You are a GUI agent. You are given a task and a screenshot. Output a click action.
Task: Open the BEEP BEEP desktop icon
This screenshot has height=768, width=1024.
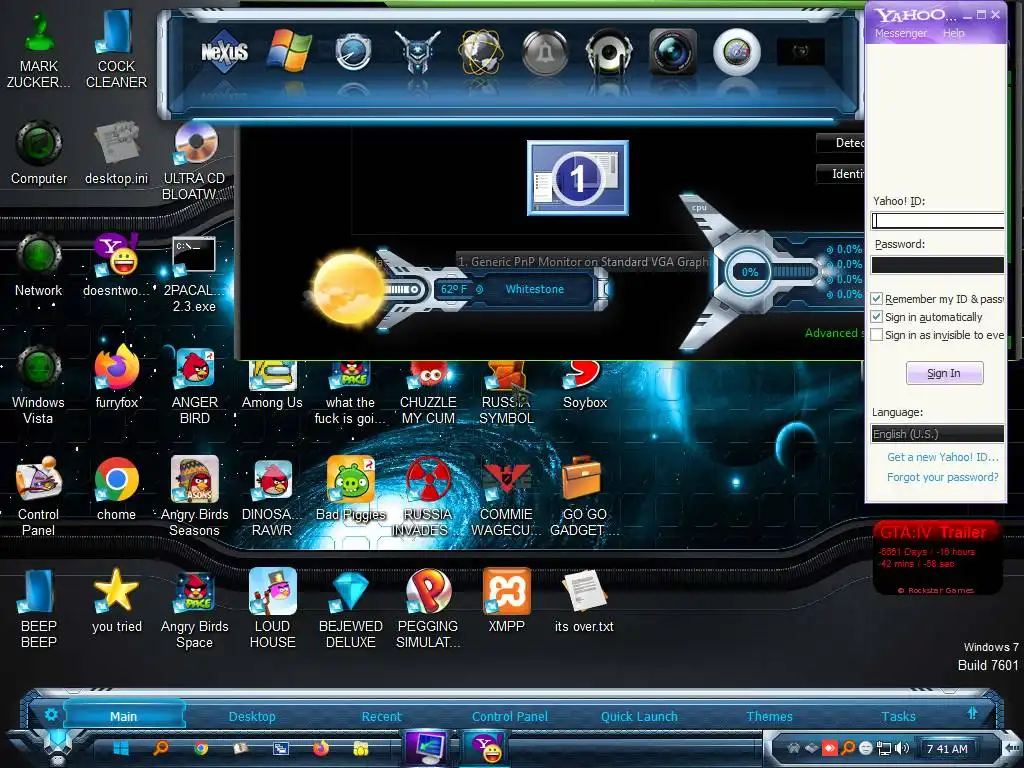(x=39, y=609)
